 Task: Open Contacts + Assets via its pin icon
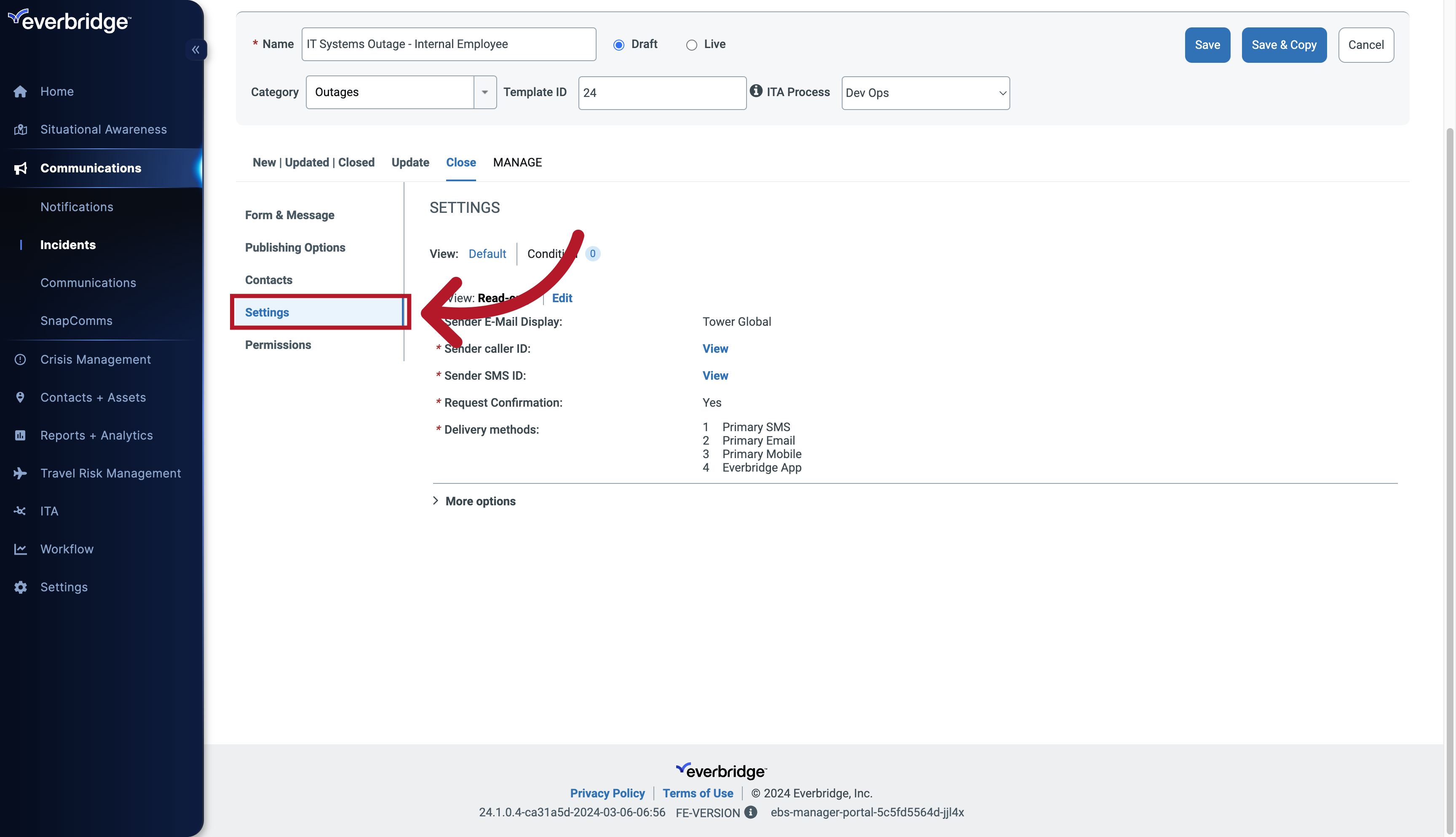pos(20,397)
